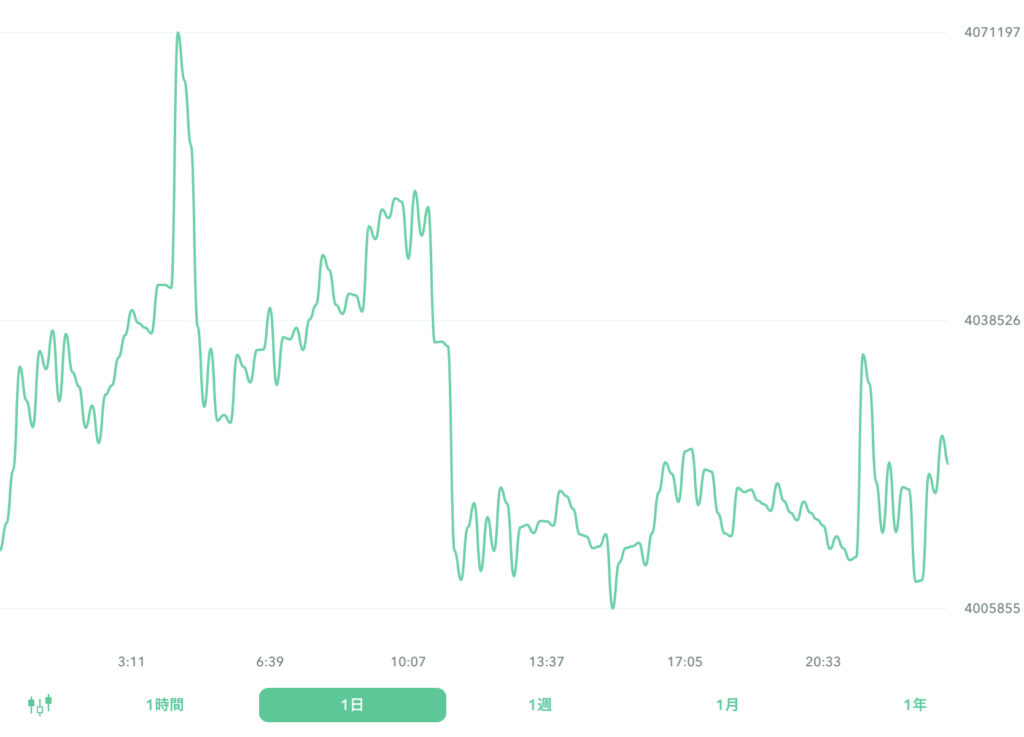Viewport: 1024px width, 737px height.
Task: Click the highlighted 1日 range button
Action: point(352,705)
